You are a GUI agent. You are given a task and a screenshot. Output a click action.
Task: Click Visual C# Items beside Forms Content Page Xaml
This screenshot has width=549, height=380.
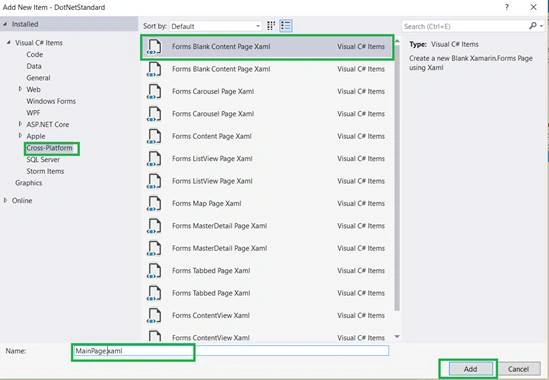[361, 136]
